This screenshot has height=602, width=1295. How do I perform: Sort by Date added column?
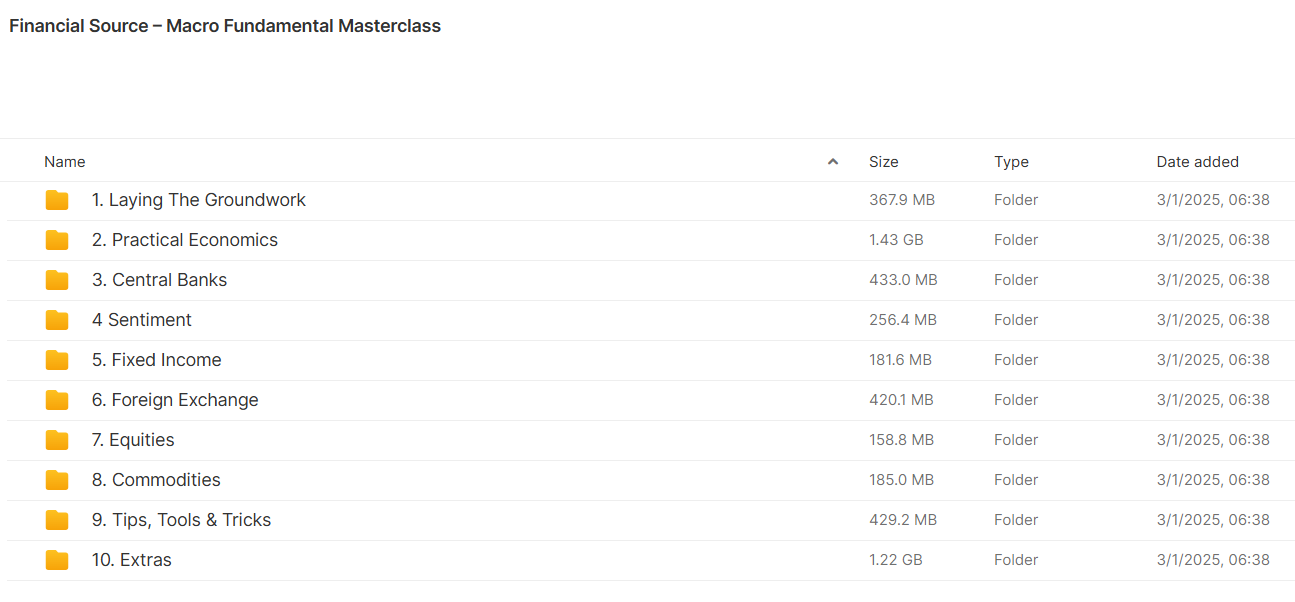[x=1197, y=162]
